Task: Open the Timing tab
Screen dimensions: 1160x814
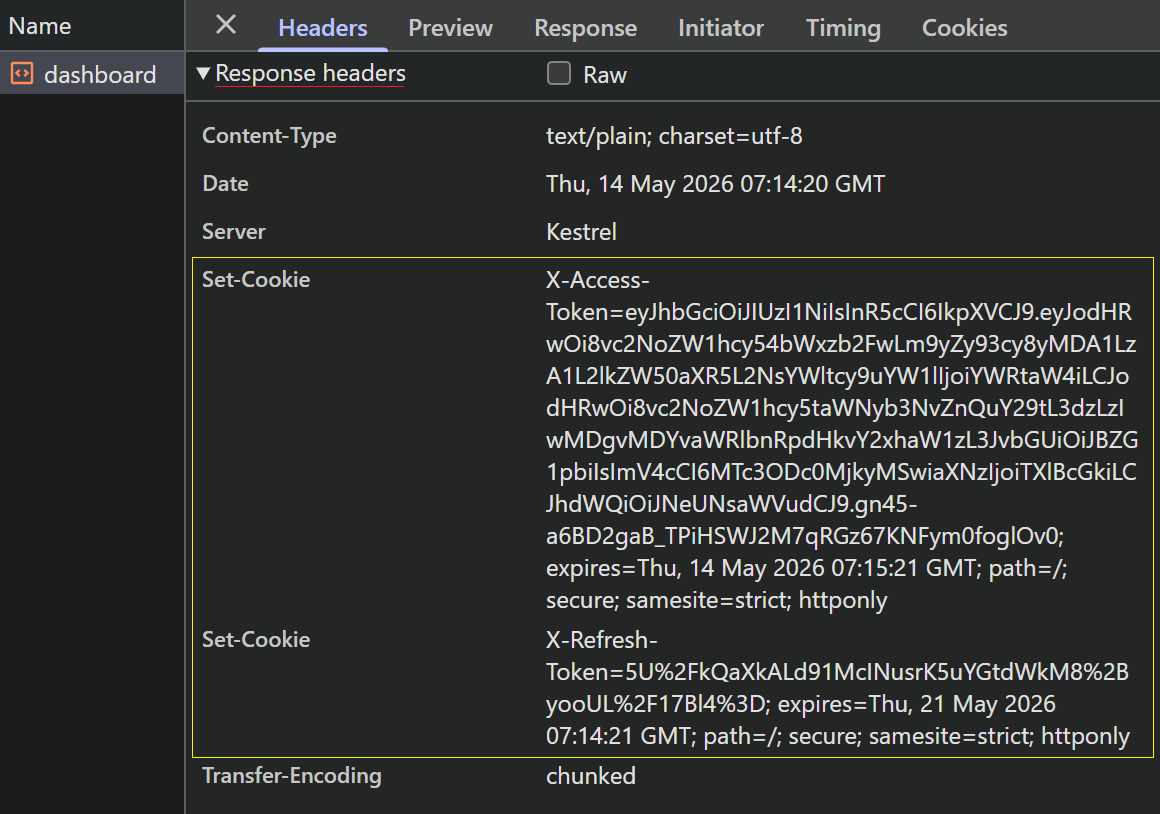Action: pos(843,28)
